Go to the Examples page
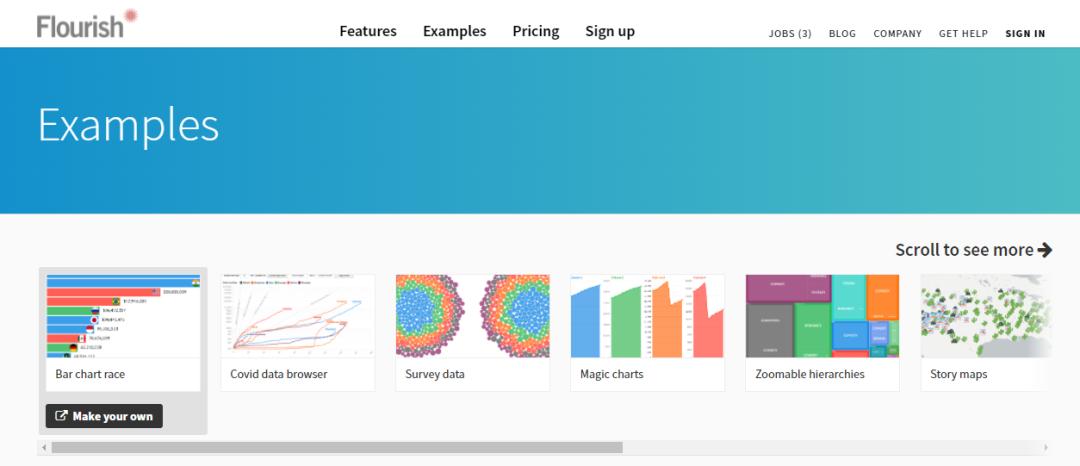 pyautogui.click(x=454, y=31)
